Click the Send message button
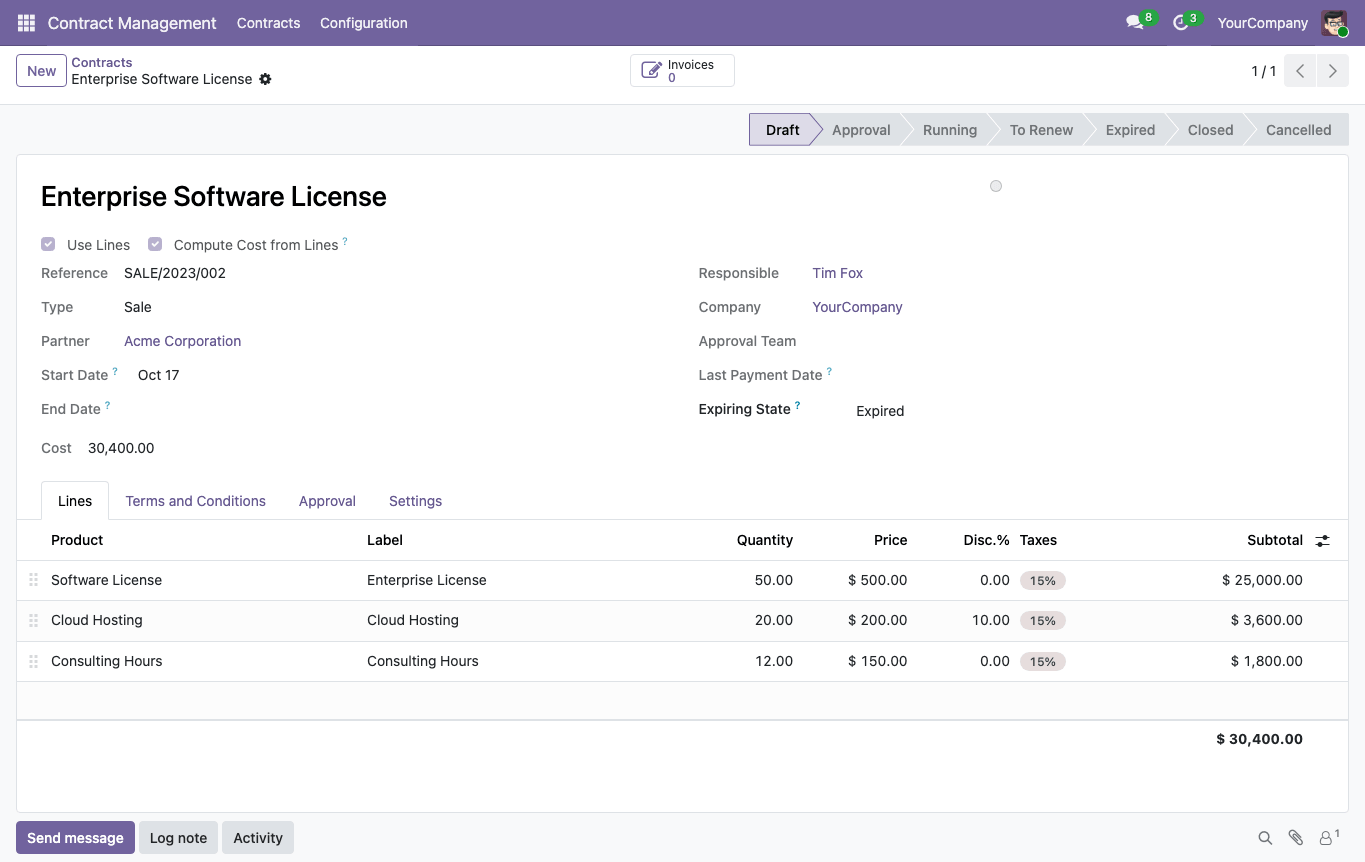 (x=75, y=838)
